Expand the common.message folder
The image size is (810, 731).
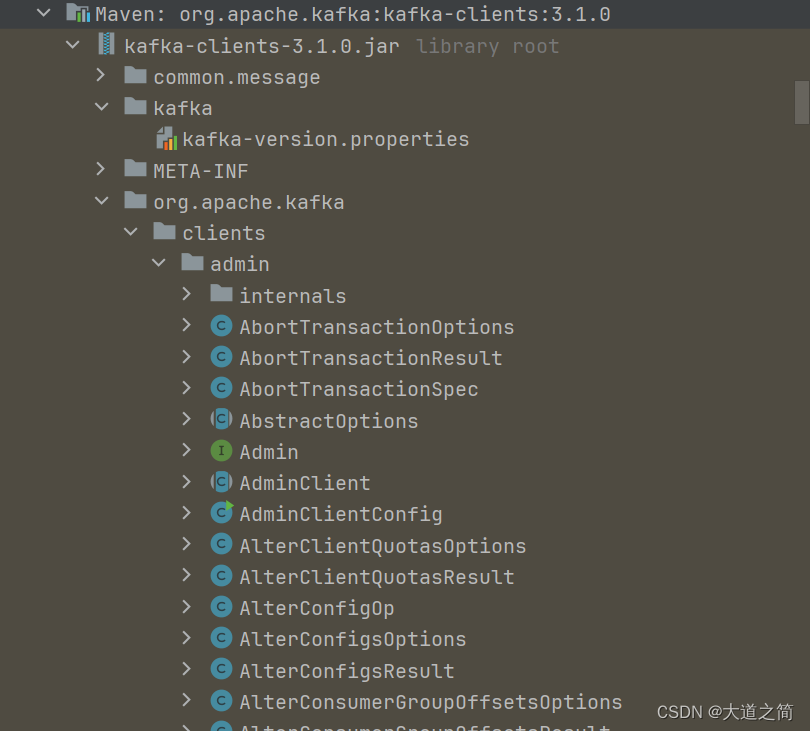click(101, 75)
